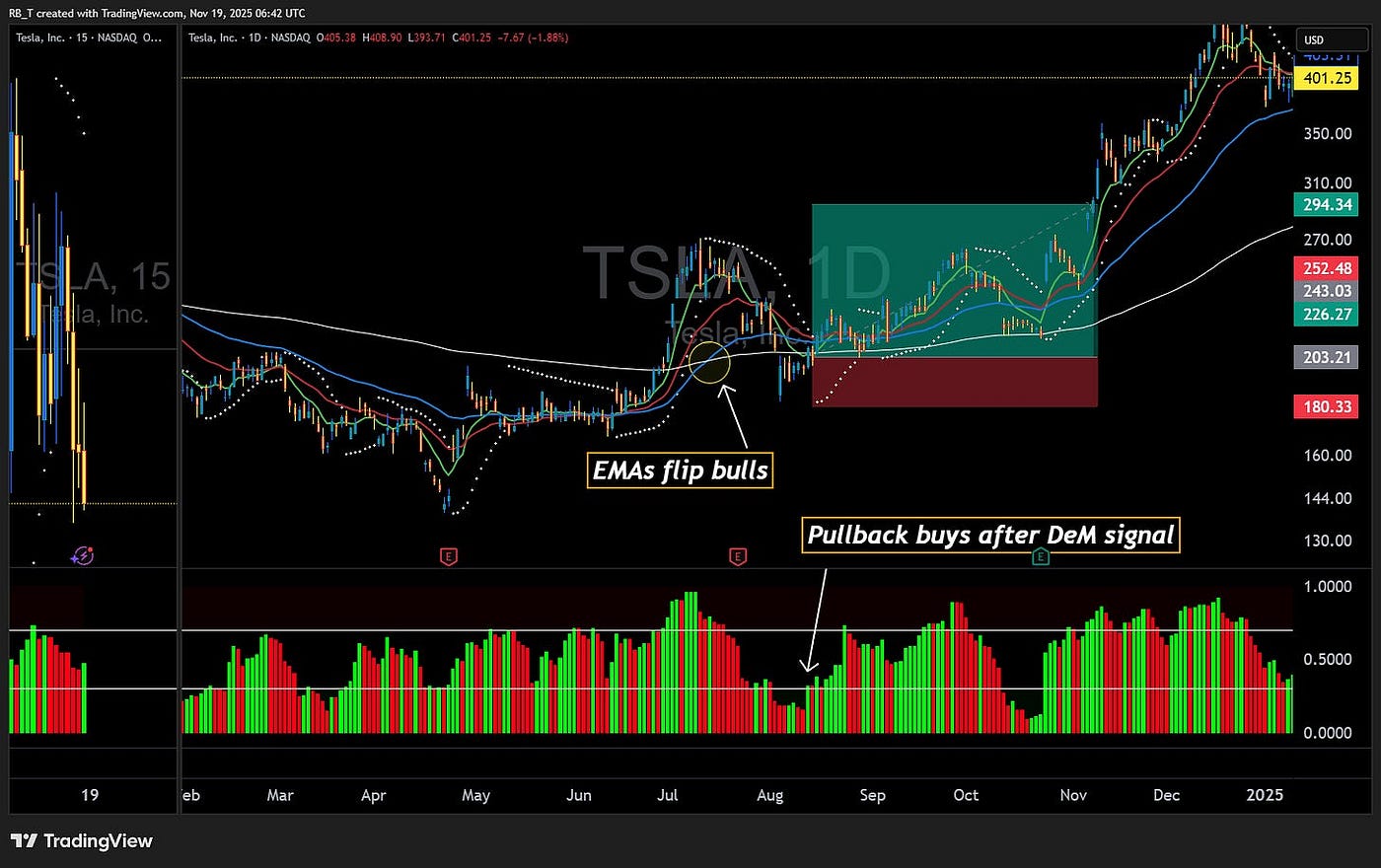Toggle the yellow 401.25 last-price label
Viewport: 1381px width, 868px height.
1326,78
